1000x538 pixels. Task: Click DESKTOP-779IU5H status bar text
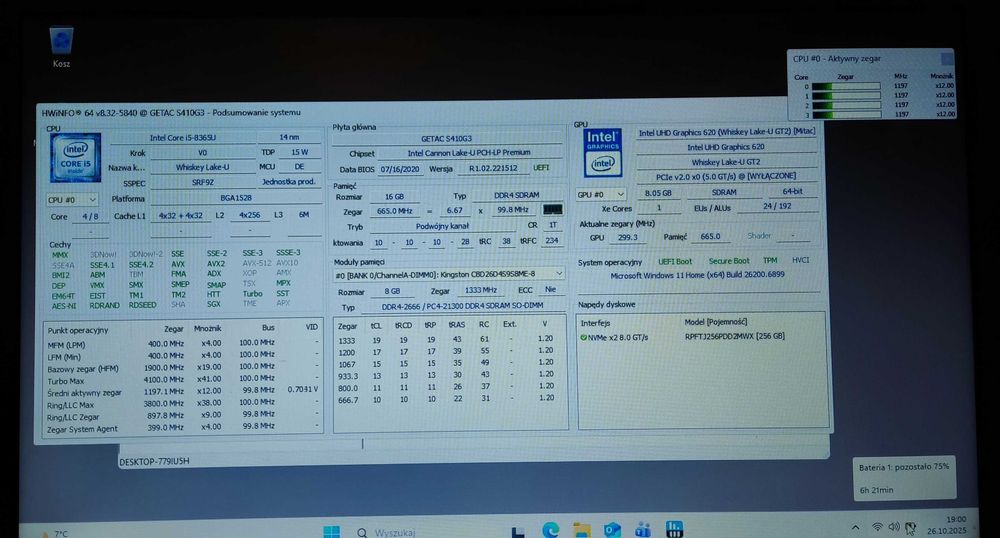point(155,461)
